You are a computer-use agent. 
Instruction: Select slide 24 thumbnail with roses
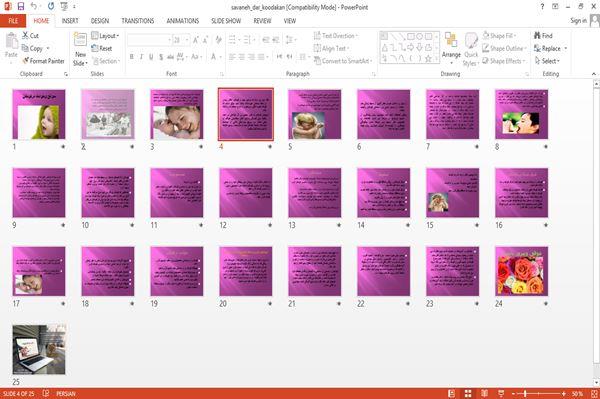(x=521, y=271)
